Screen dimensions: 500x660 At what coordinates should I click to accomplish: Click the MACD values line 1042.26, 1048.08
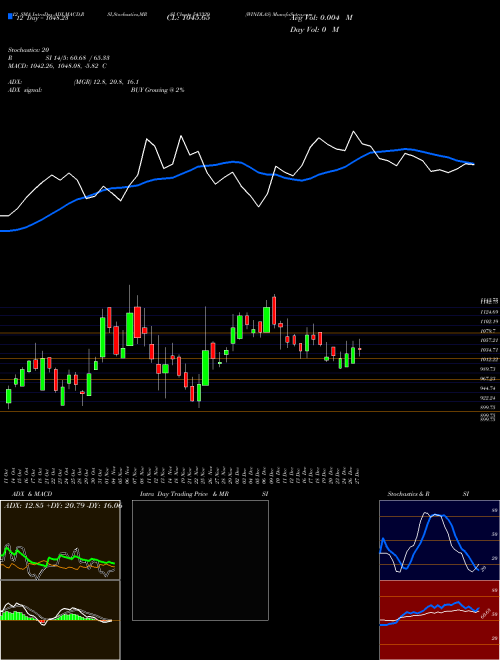click(x=56, y=66)
